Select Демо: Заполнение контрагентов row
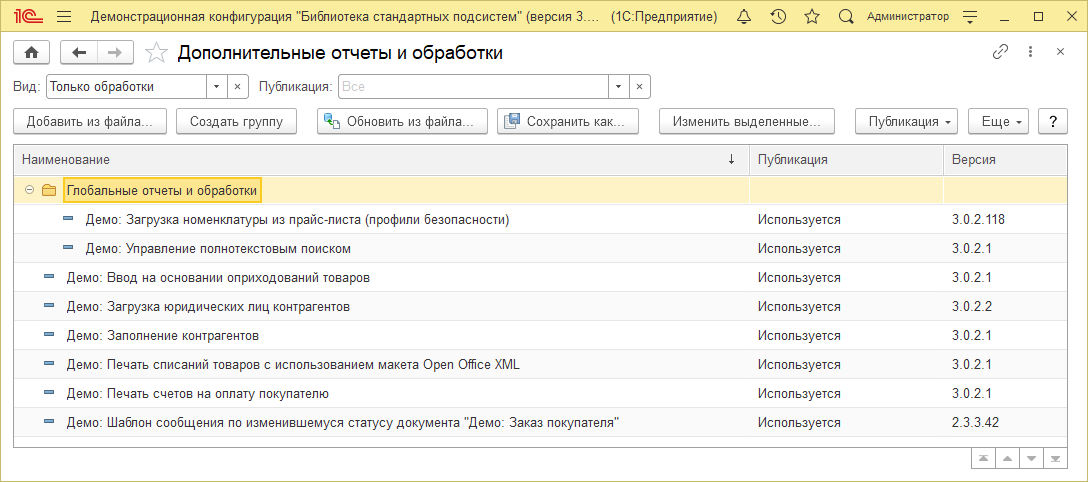 tap(162, 335)
